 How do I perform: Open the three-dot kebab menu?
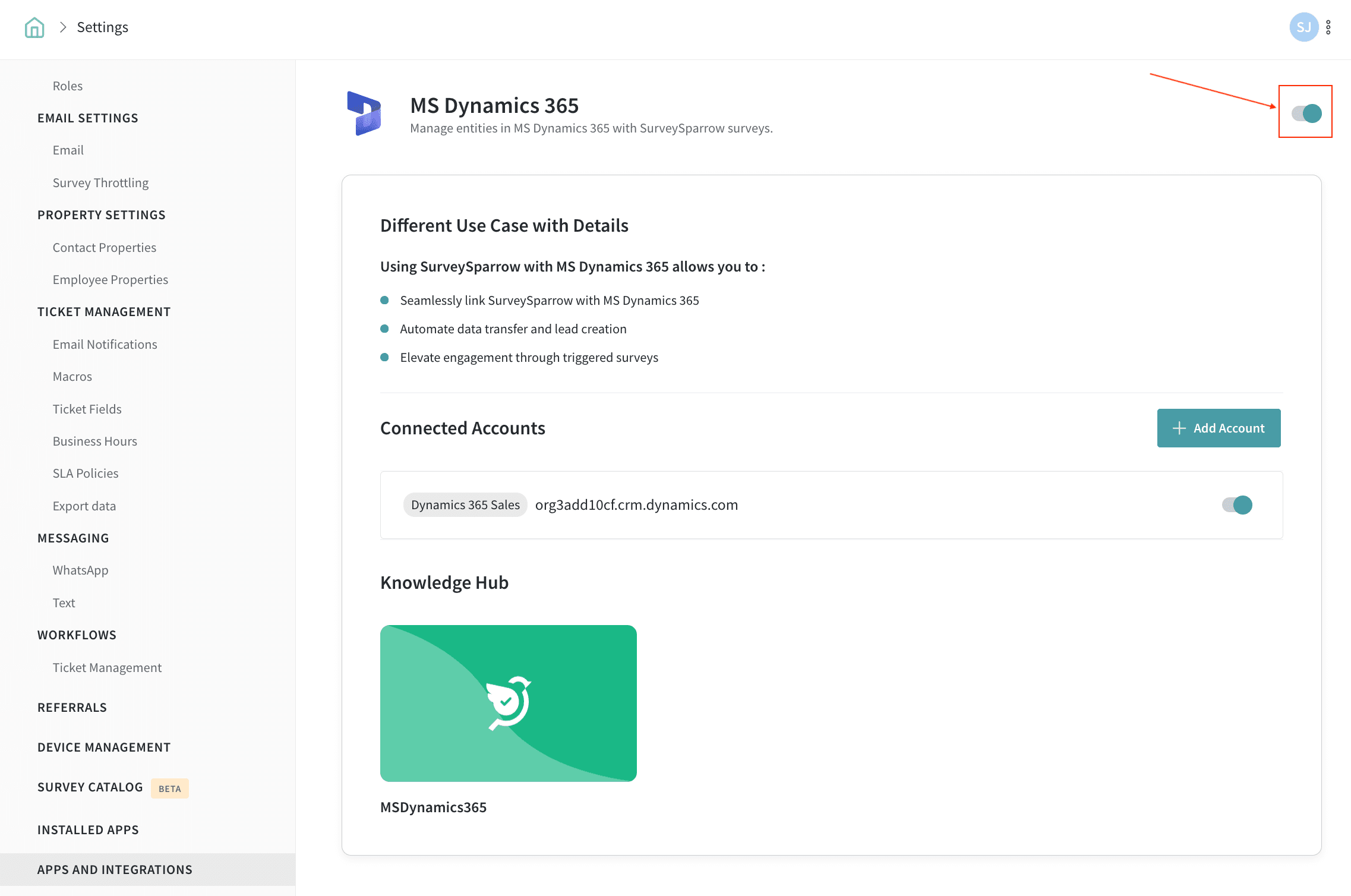[1328, 27]
